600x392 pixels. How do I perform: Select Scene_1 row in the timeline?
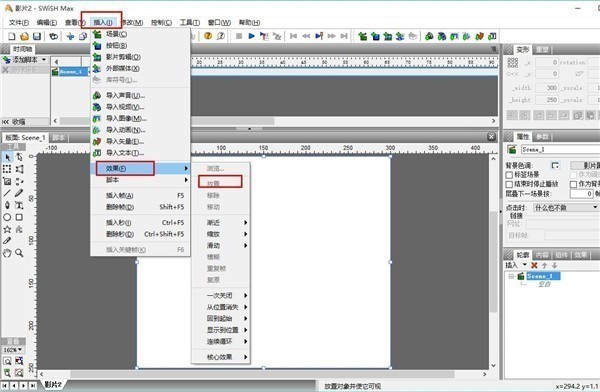pyautogui.click(x=70, y=72)
